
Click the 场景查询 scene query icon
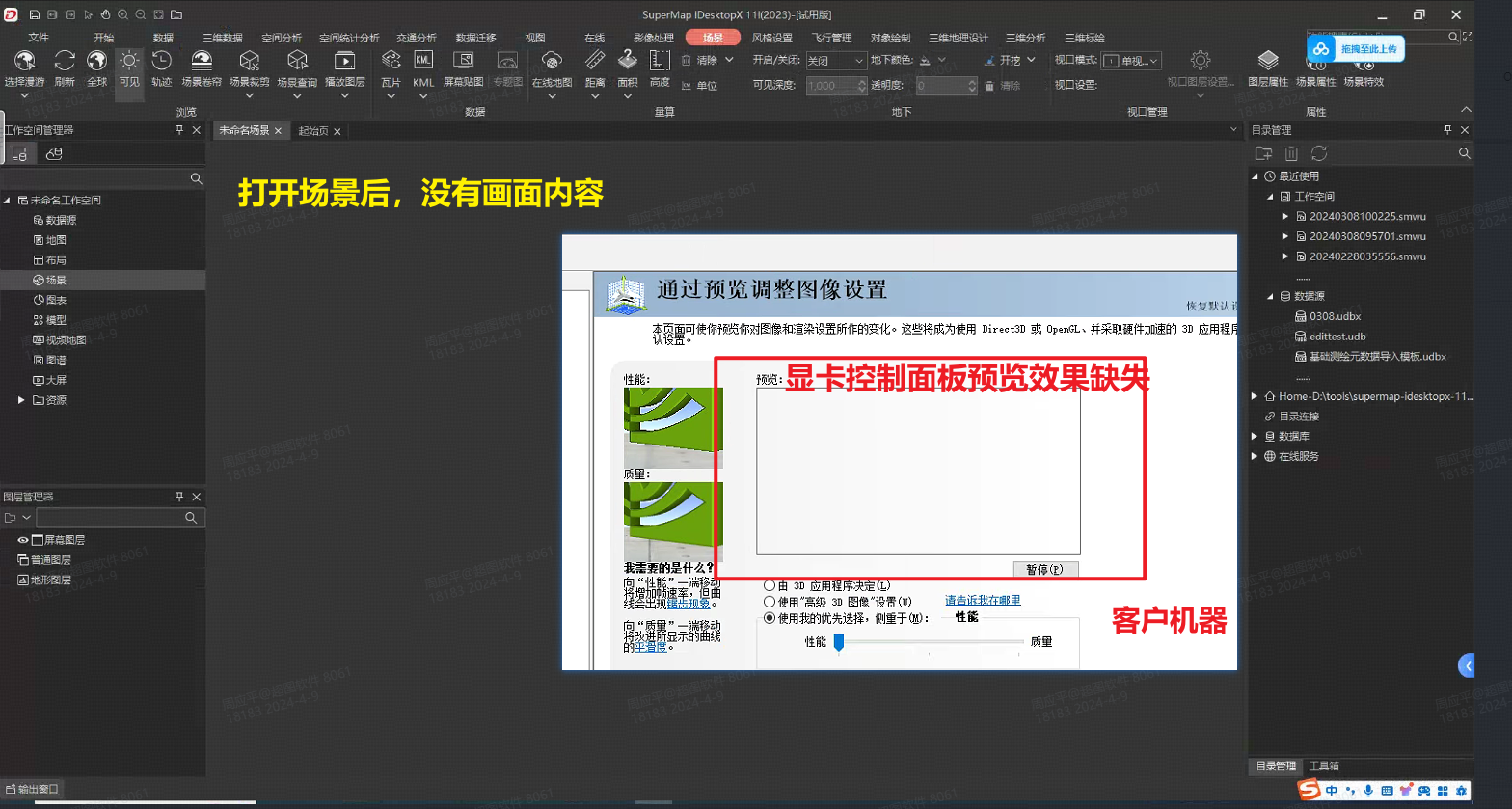pyautogui.click(x=297, y=61)
